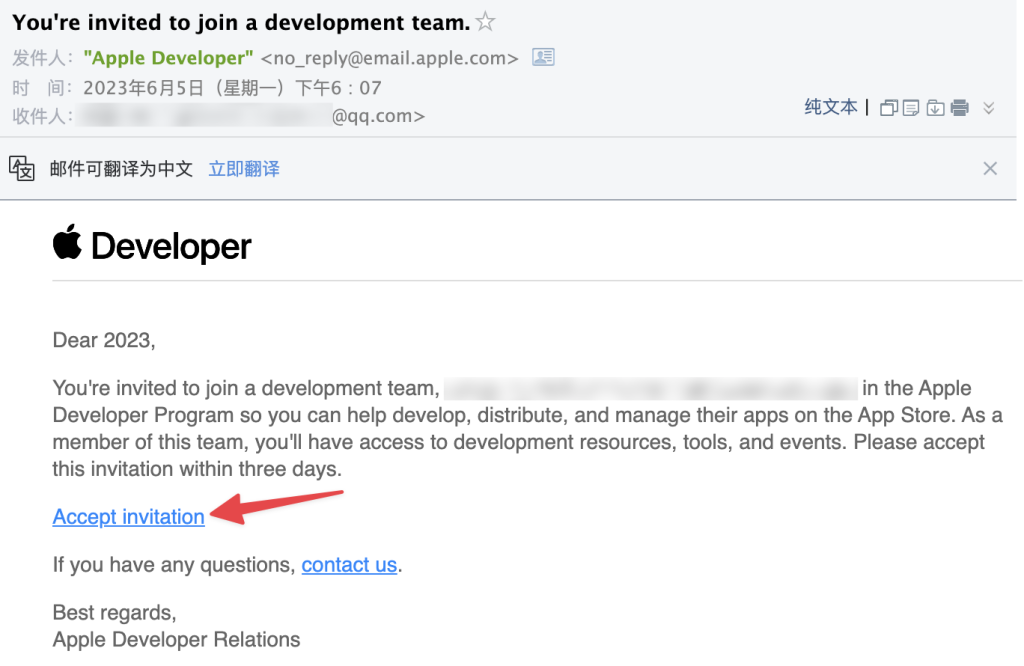Switch to plain text view (纯文本)

[831, 107]
